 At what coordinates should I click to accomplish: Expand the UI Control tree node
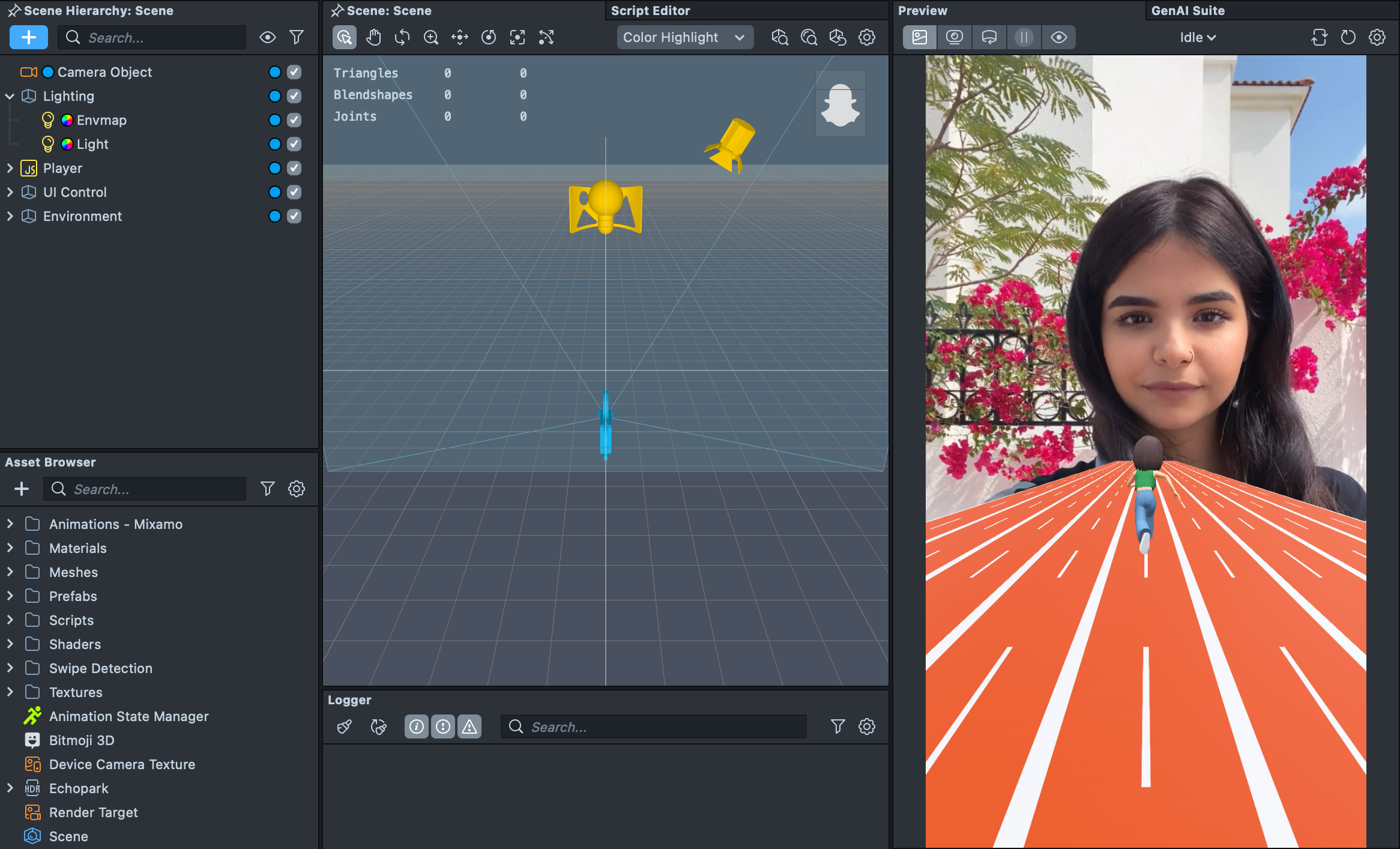point(10,192)
